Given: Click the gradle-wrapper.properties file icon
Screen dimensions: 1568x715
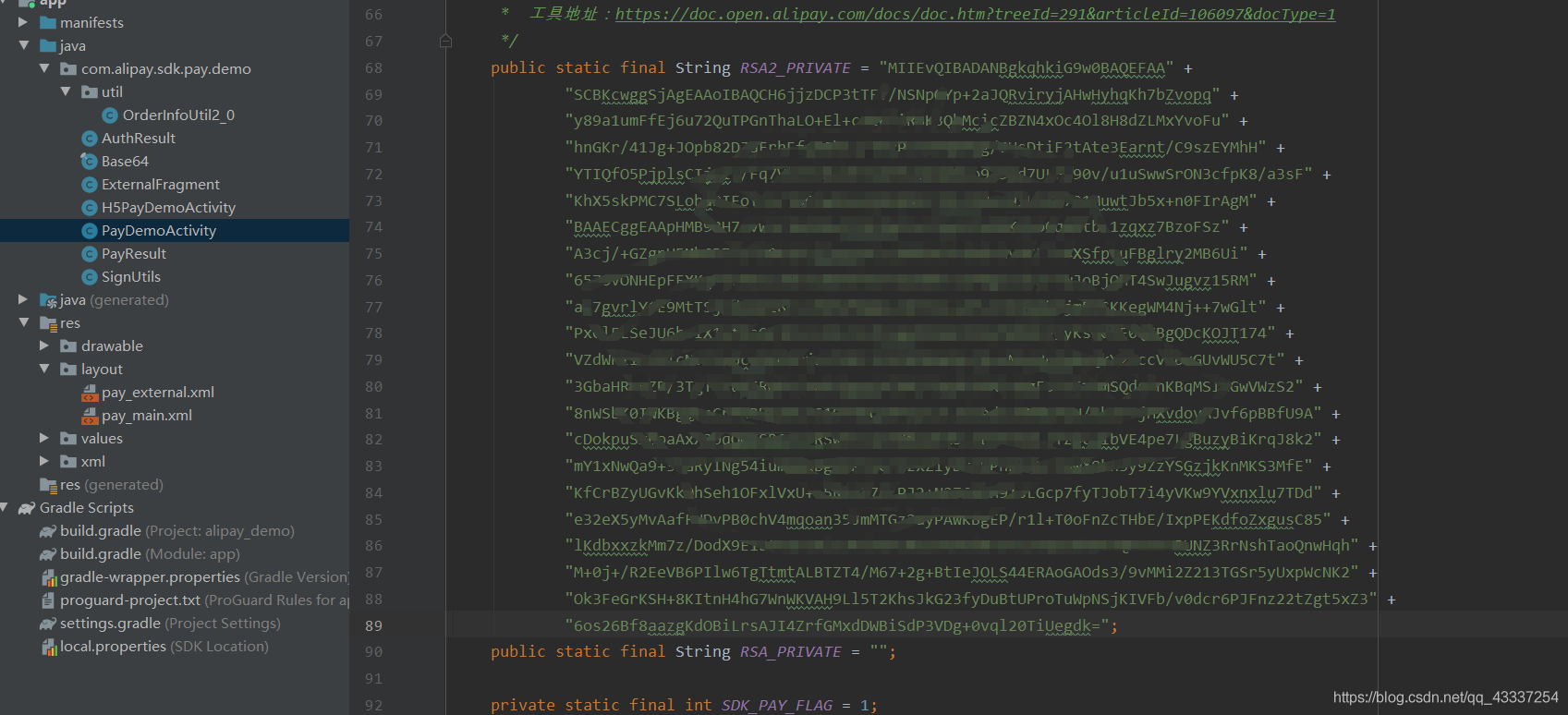Looking at the screenshot, I should (x=49, y=577).
